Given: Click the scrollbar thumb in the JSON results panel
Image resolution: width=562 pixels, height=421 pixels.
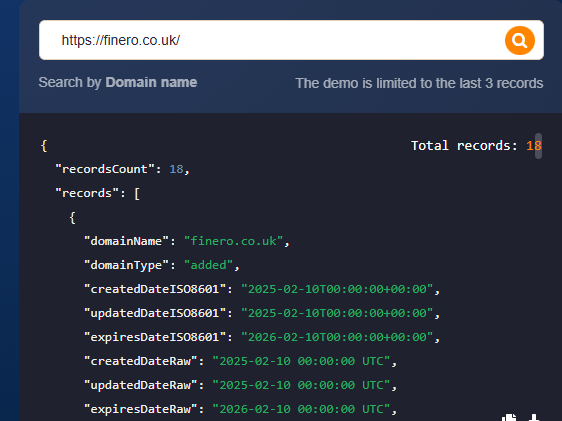Looking at the screenshot, I should pyautogui.click(x=538, y=146).
